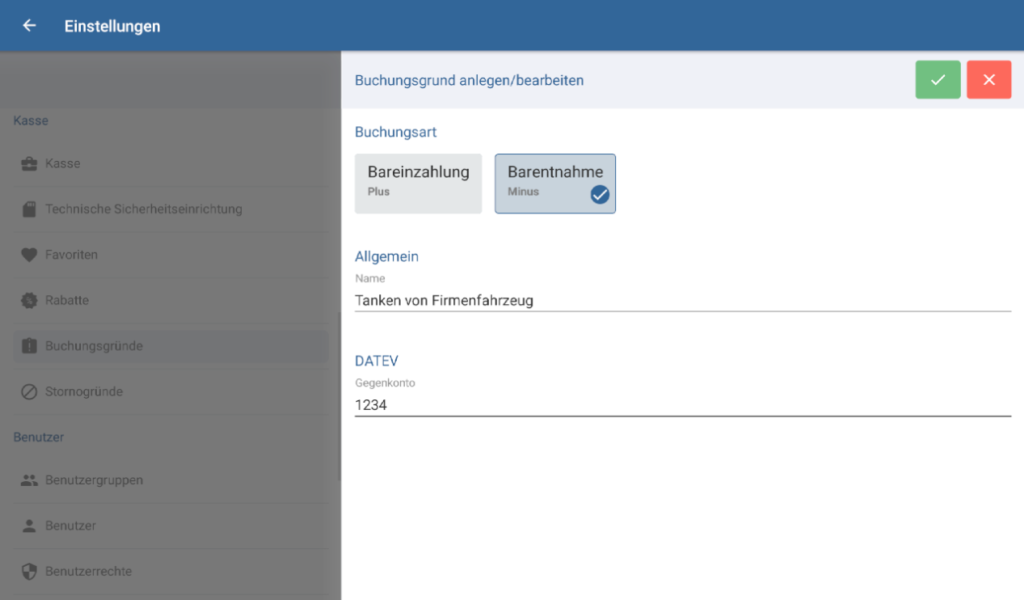The height and width of the screenshot is (600, 1024).
Task: Select the Benutzergruppen group icon
Action: (27, 480)
